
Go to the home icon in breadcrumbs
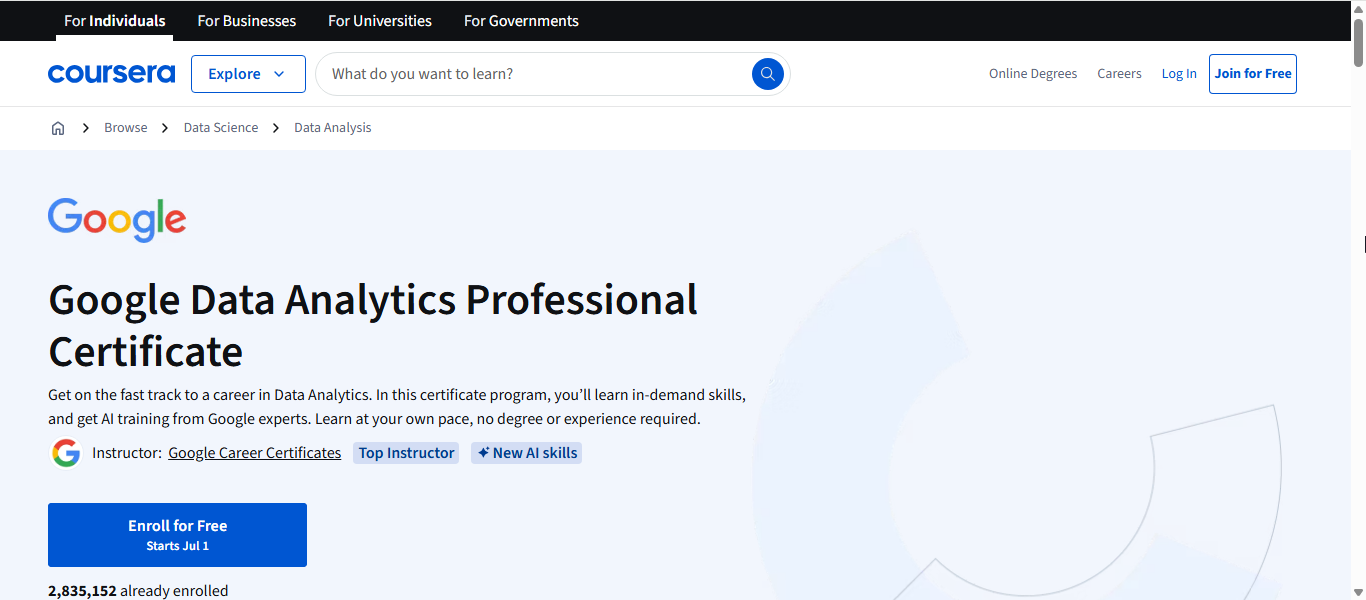click(x=58, y=128)
